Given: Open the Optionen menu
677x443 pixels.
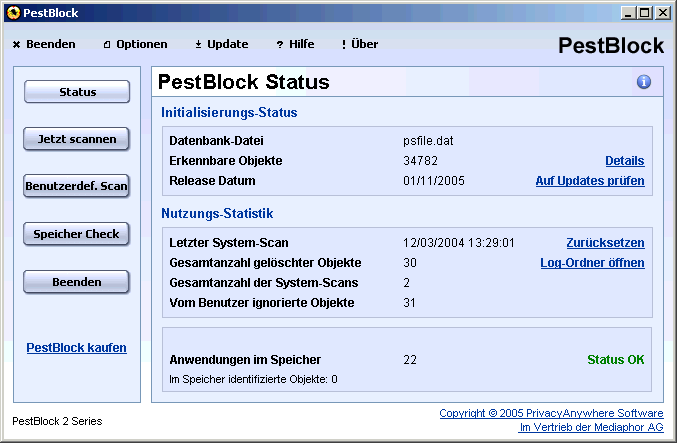Looking at the screenshot, I should point(135,44).
